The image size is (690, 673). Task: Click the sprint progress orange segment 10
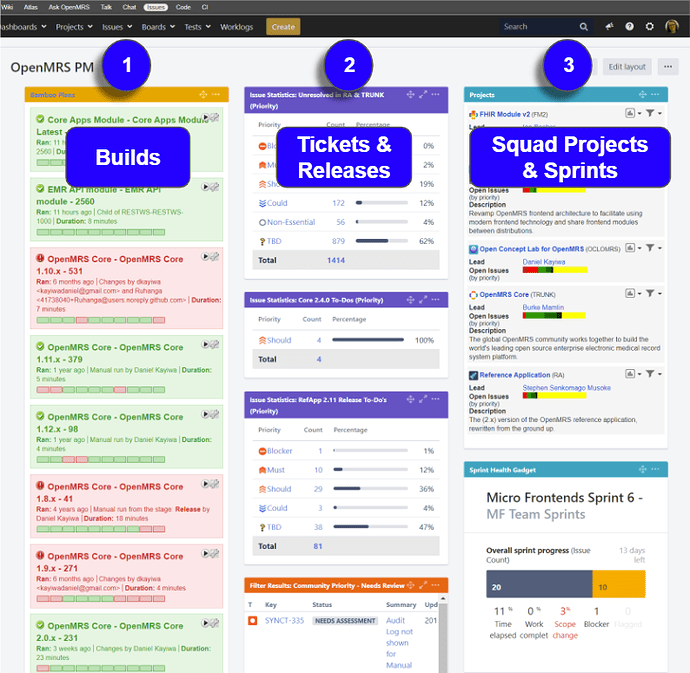pyautogui.click(x=619, y=584)
